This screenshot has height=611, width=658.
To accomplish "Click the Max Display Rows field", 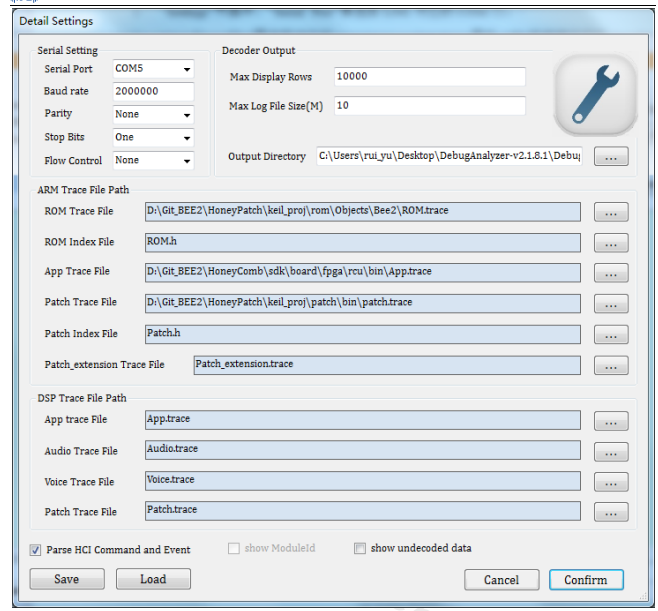I will [430, 76].
